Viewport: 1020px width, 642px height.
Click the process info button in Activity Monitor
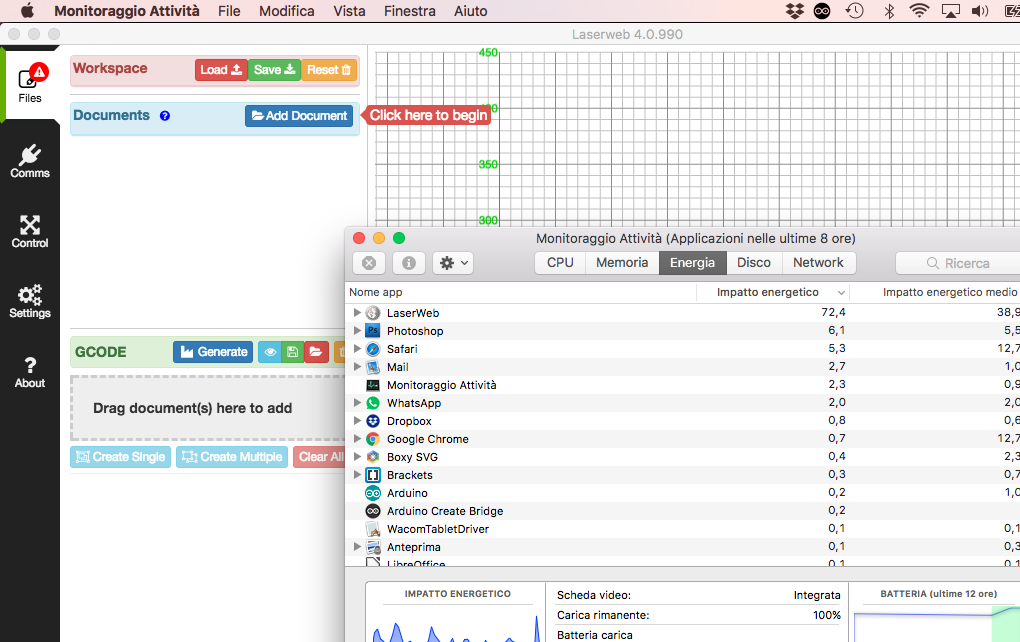[409, 263]
